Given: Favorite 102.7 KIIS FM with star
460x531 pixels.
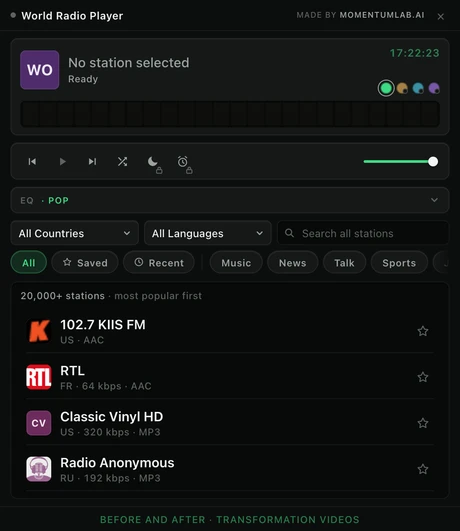Looking at the screenshot, I should pos(423,331).
